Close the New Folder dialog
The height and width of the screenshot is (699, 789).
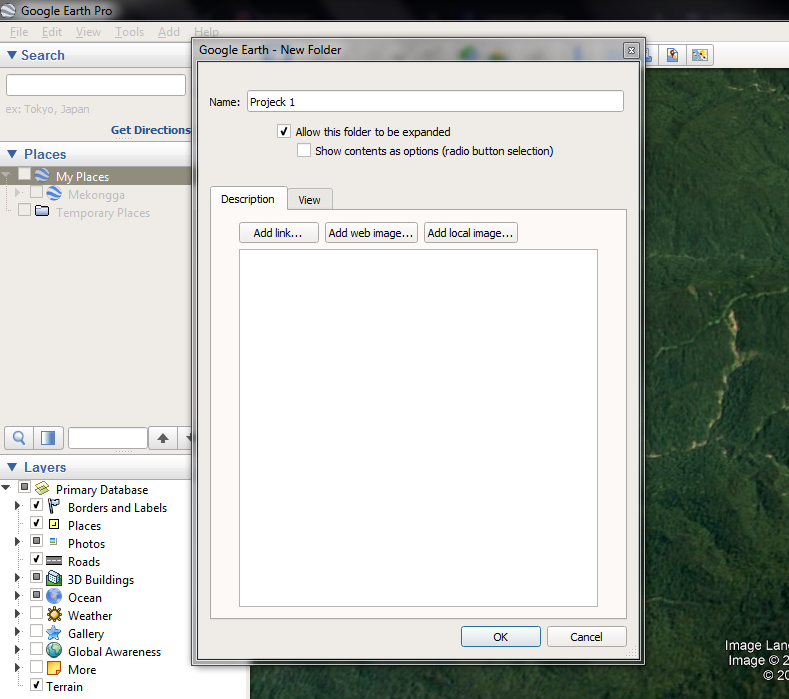click(x=631, y=50)
